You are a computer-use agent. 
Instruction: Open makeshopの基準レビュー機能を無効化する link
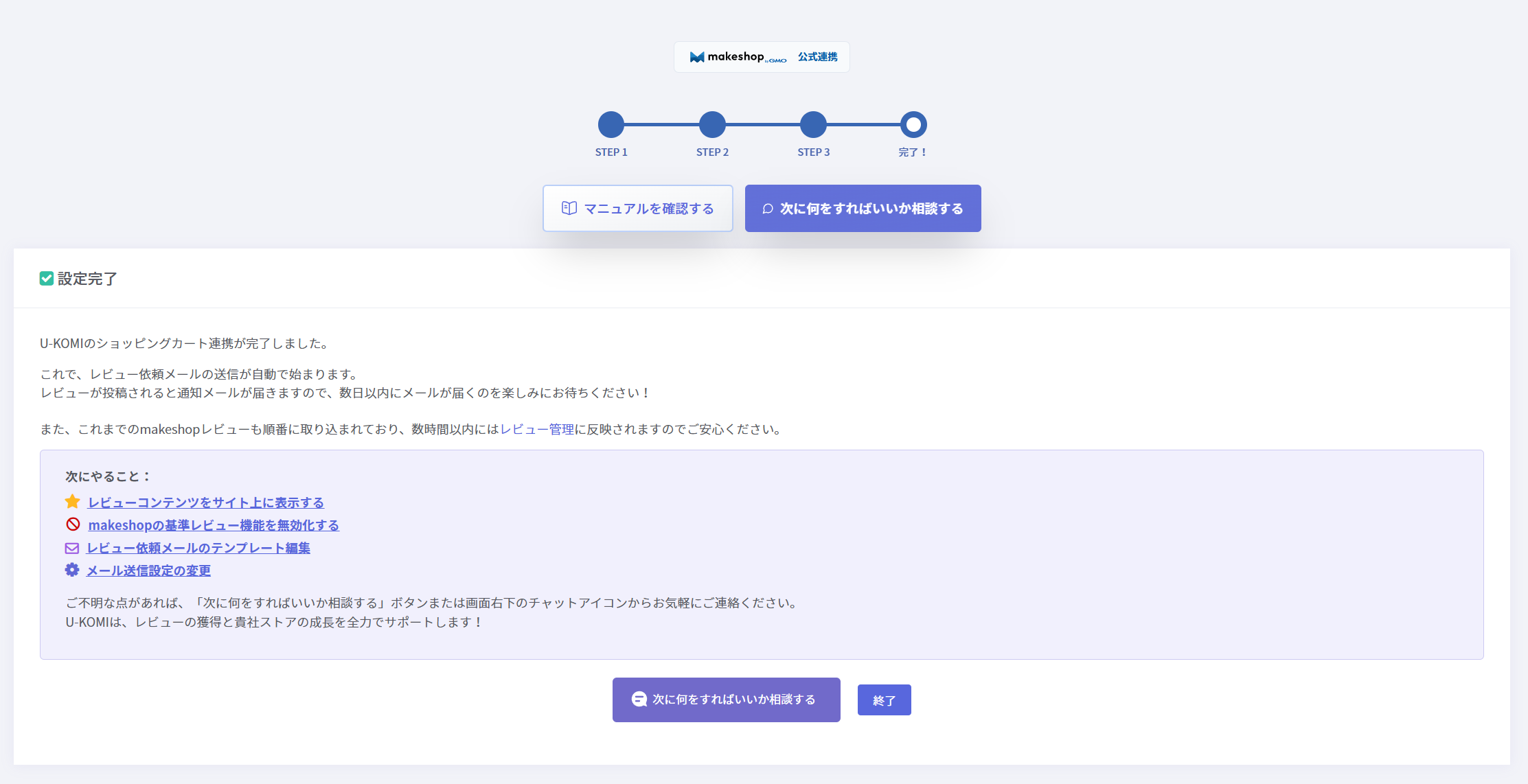point(214,525)
